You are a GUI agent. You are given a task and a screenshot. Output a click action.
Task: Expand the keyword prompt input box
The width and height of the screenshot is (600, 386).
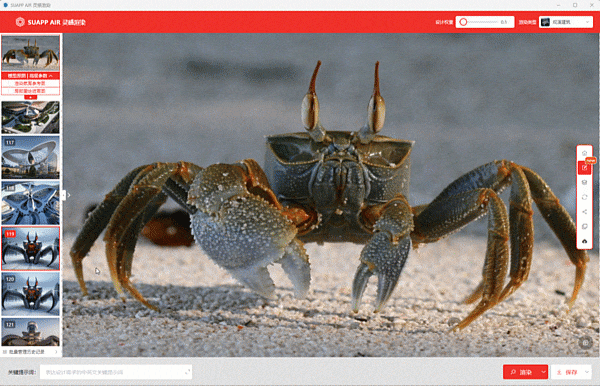(x=188, y=372)
